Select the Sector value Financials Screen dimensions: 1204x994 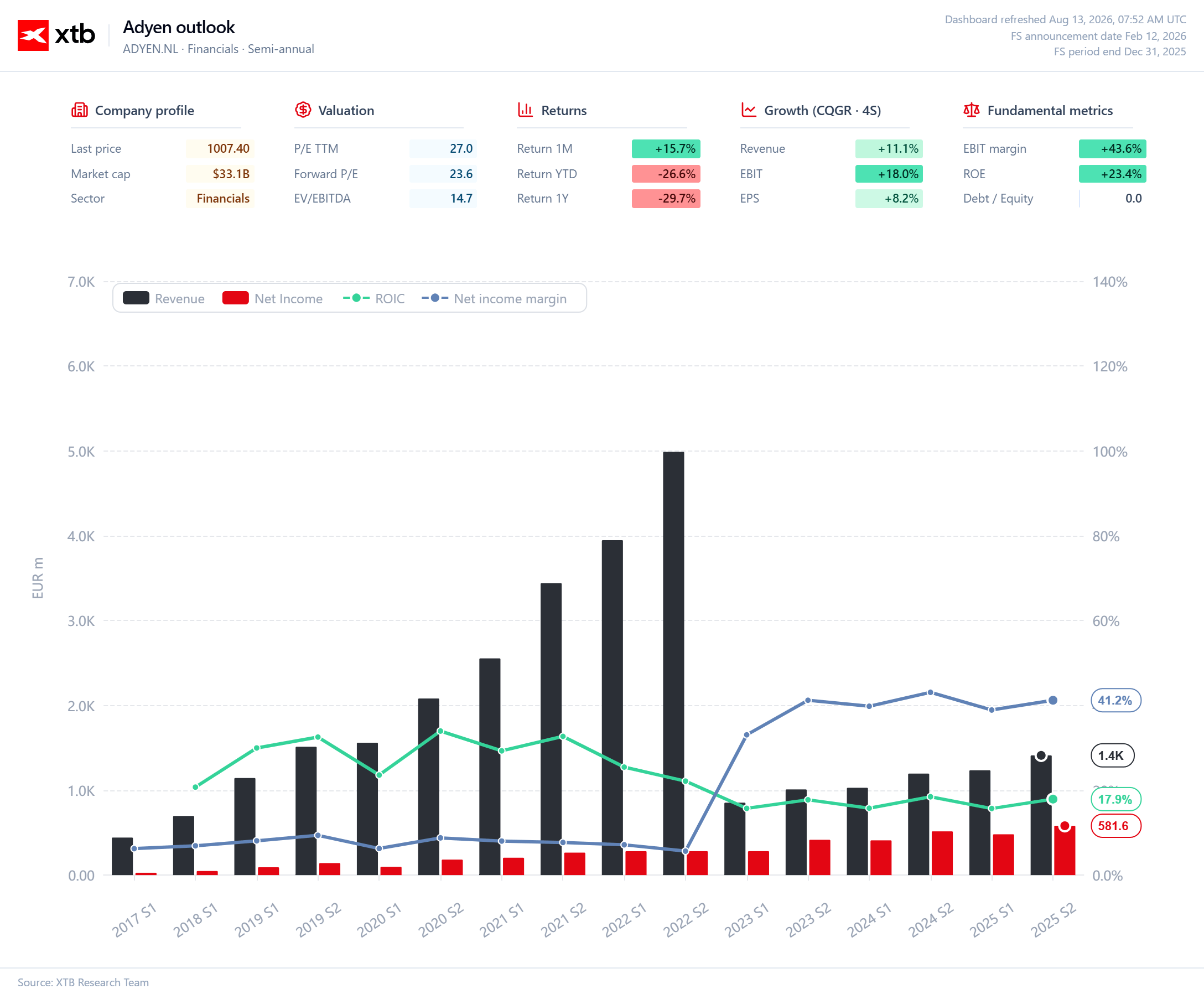(x=220, y=199)
